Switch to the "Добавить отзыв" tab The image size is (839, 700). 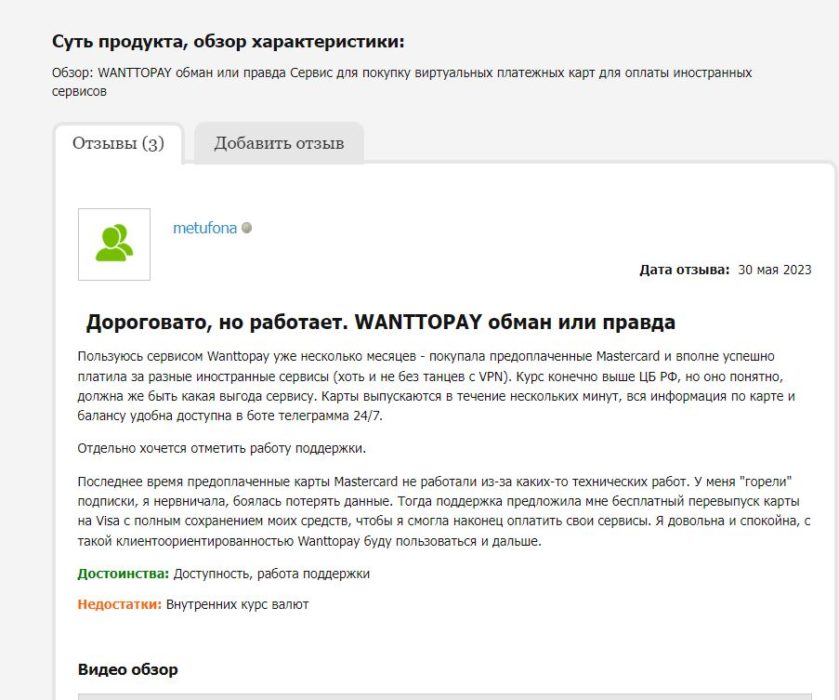[x=279, y=143]
